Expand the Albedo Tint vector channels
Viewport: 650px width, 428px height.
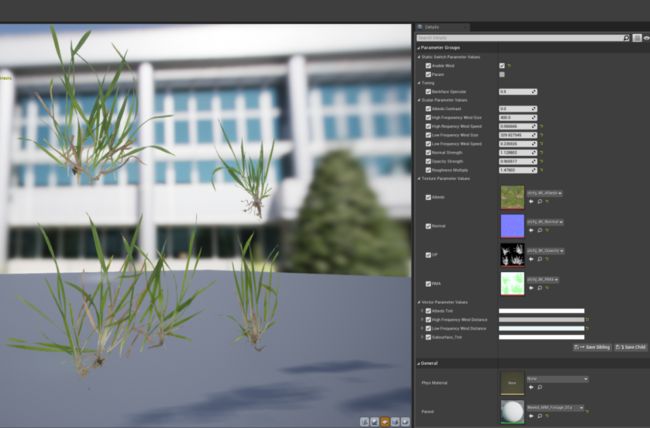click(x=422, y=311)
